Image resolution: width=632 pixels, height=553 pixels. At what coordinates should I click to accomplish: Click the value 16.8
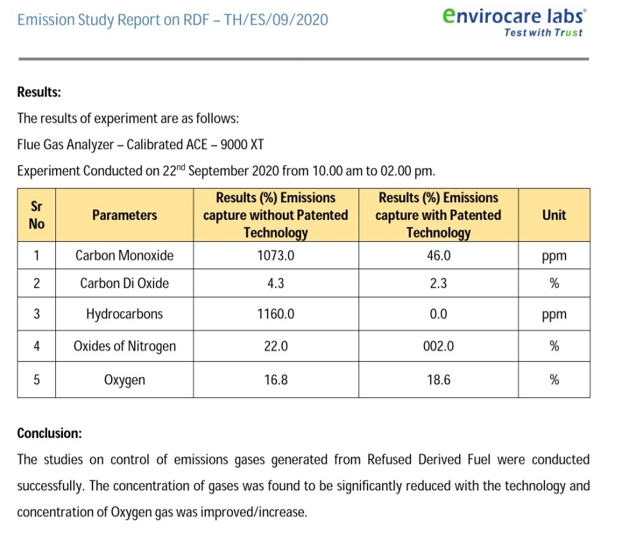(276, 380)
